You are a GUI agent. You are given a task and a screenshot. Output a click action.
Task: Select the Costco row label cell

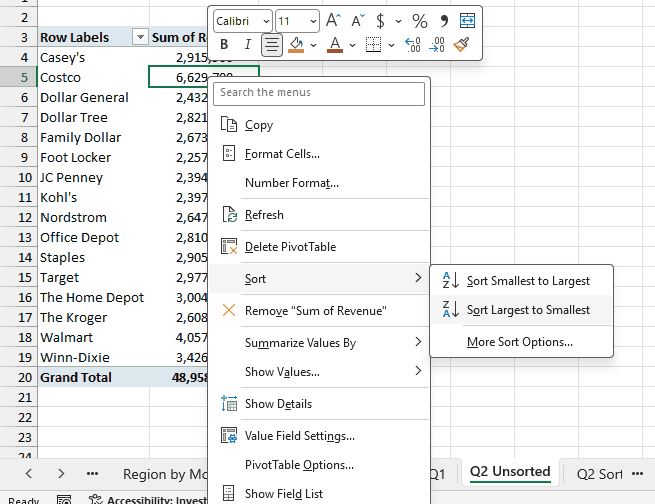pos(93,77)
